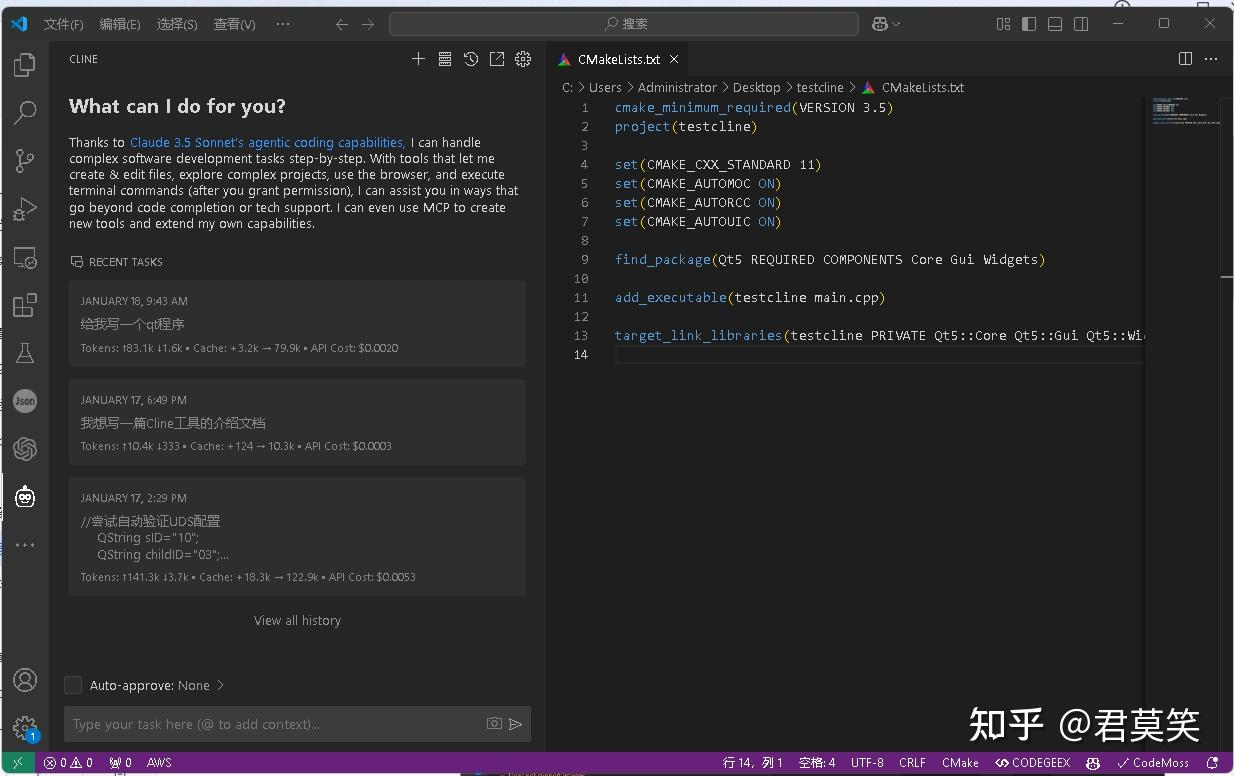The height and width of the screenshot is (776, 1234).
Task: Open Cline settings gear in panel header
Action: tap(523, 59)
